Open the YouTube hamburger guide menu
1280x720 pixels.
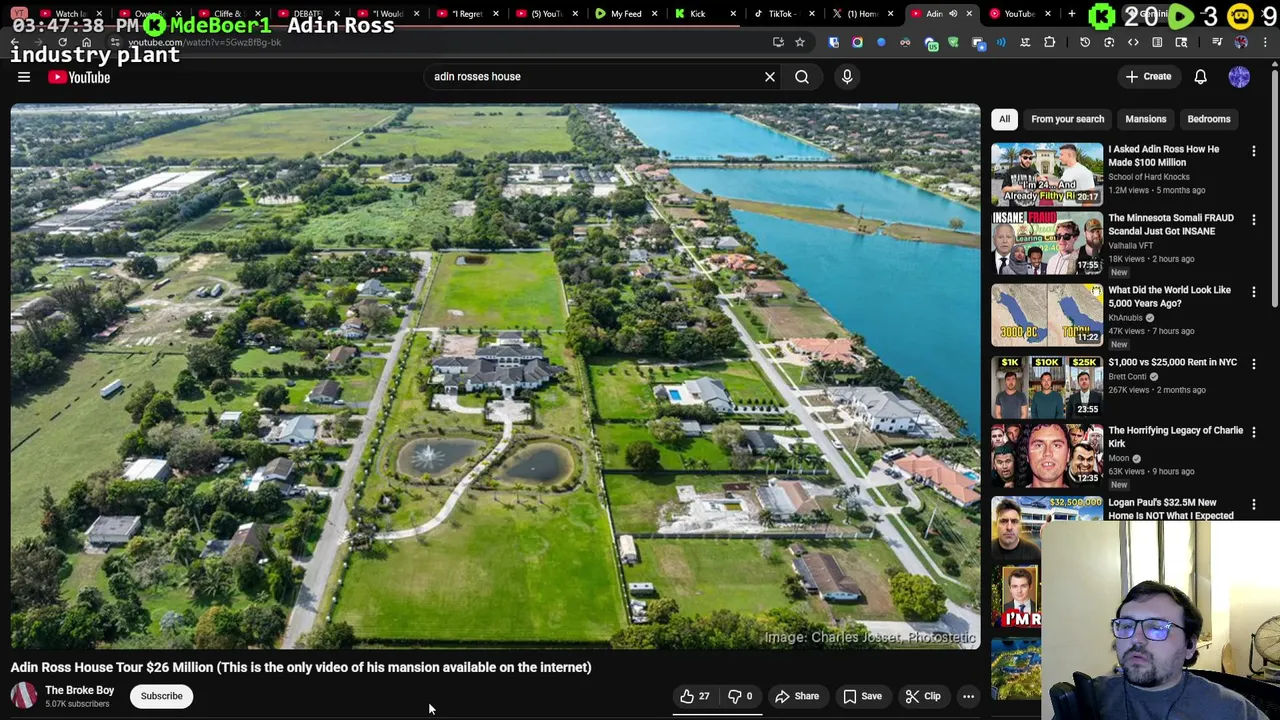tap(24, 77)
